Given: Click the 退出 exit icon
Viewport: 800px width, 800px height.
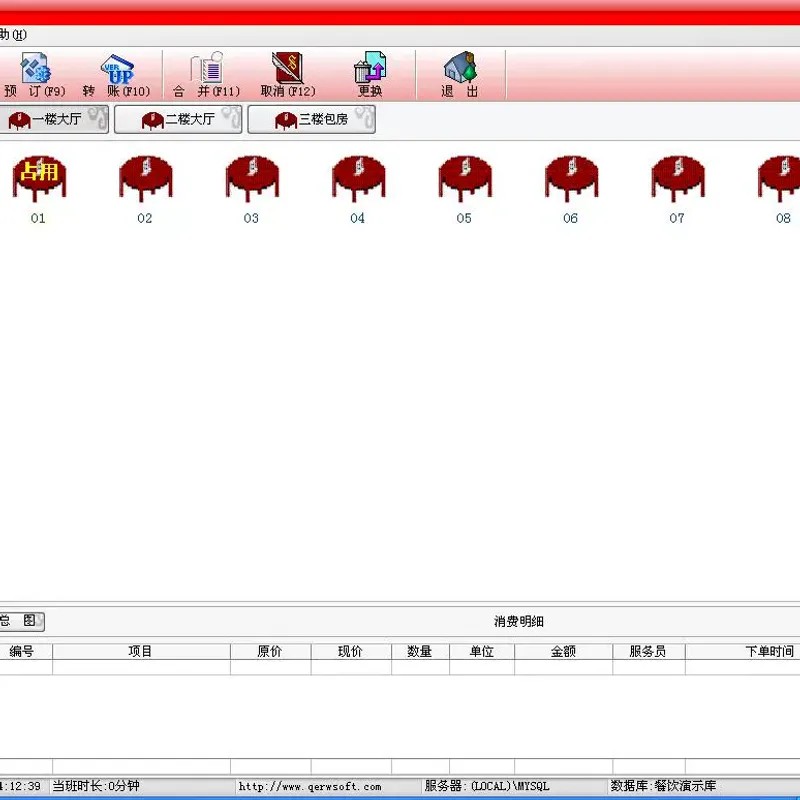Looking at the screenshot, I should (460, 74).
